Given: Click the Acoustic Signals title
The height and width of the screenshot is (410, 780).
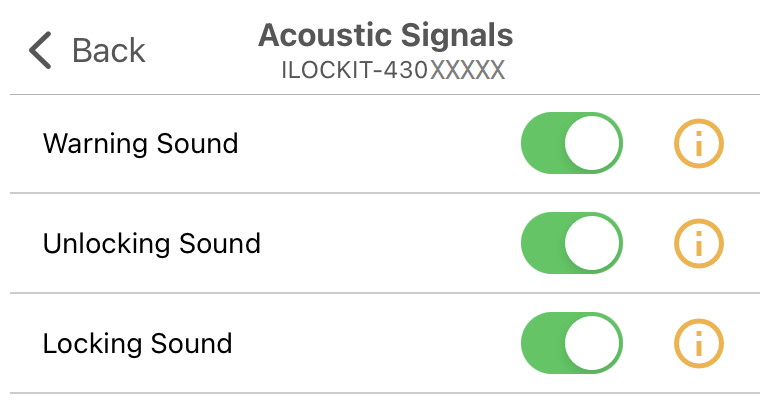Looking at the screenshot, I should click(x=385, y=36).
